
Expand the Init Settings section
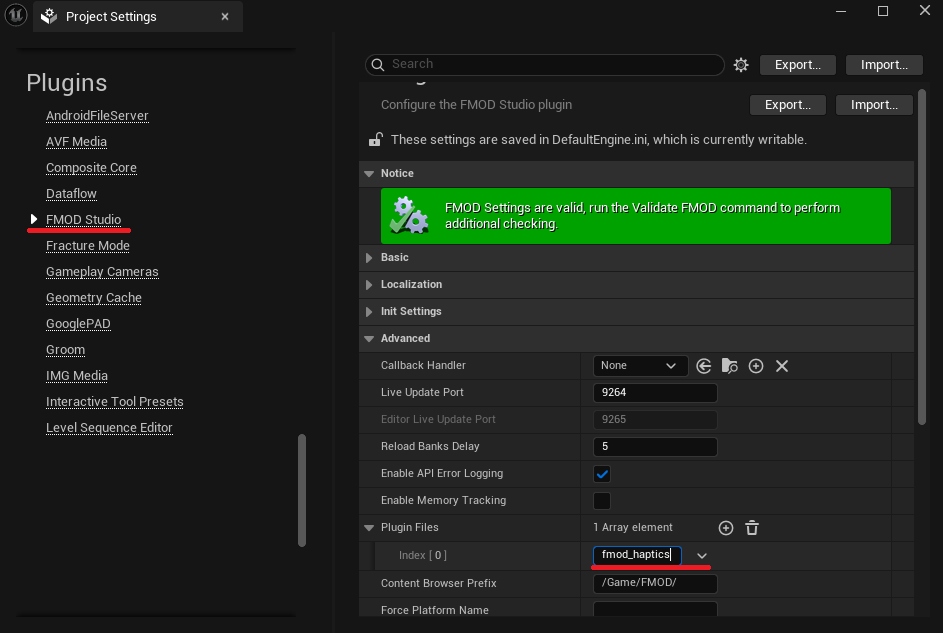coord(369,311)
